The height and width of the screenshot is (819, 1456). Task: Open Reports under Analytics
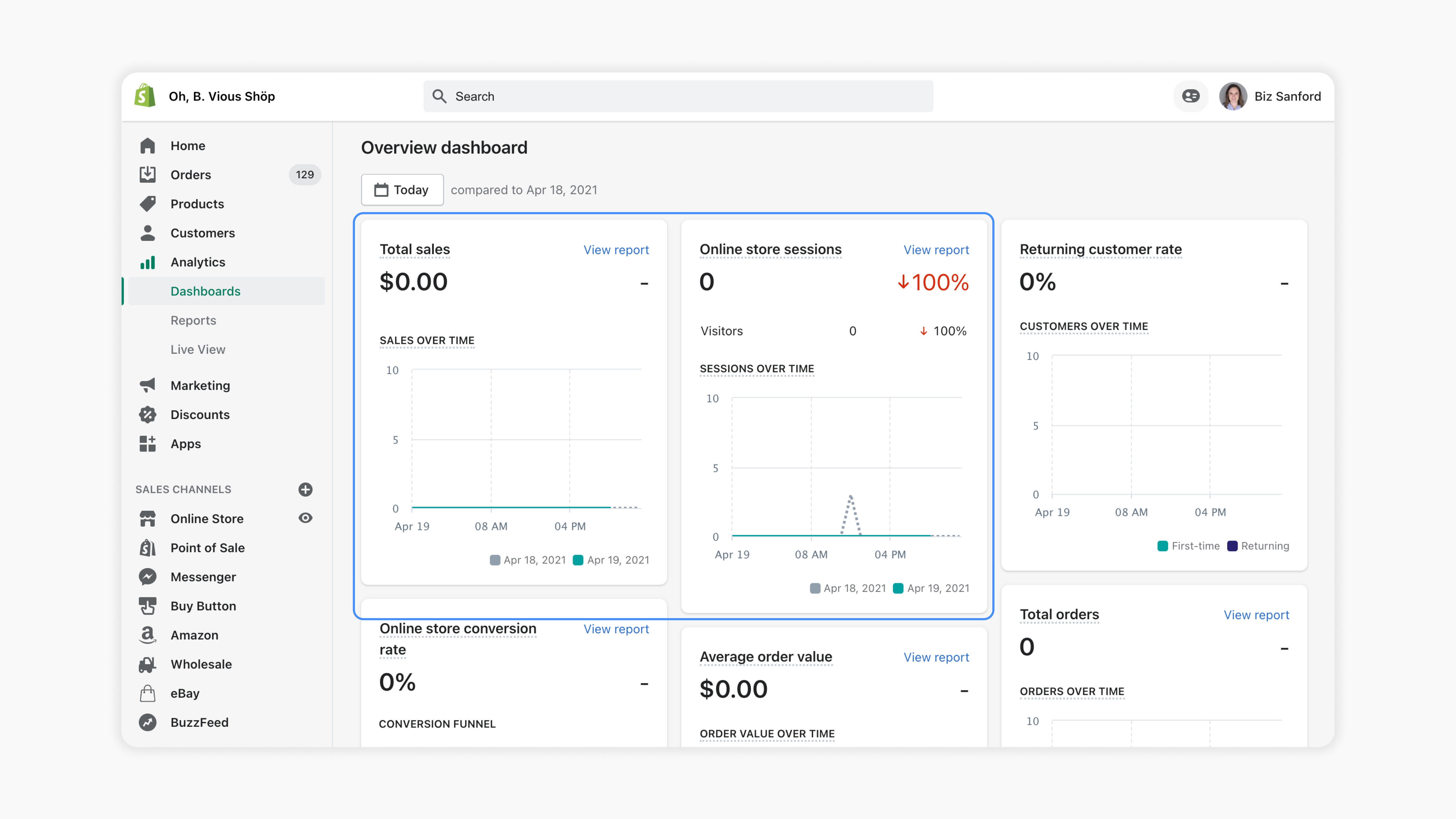click(193, 321)
